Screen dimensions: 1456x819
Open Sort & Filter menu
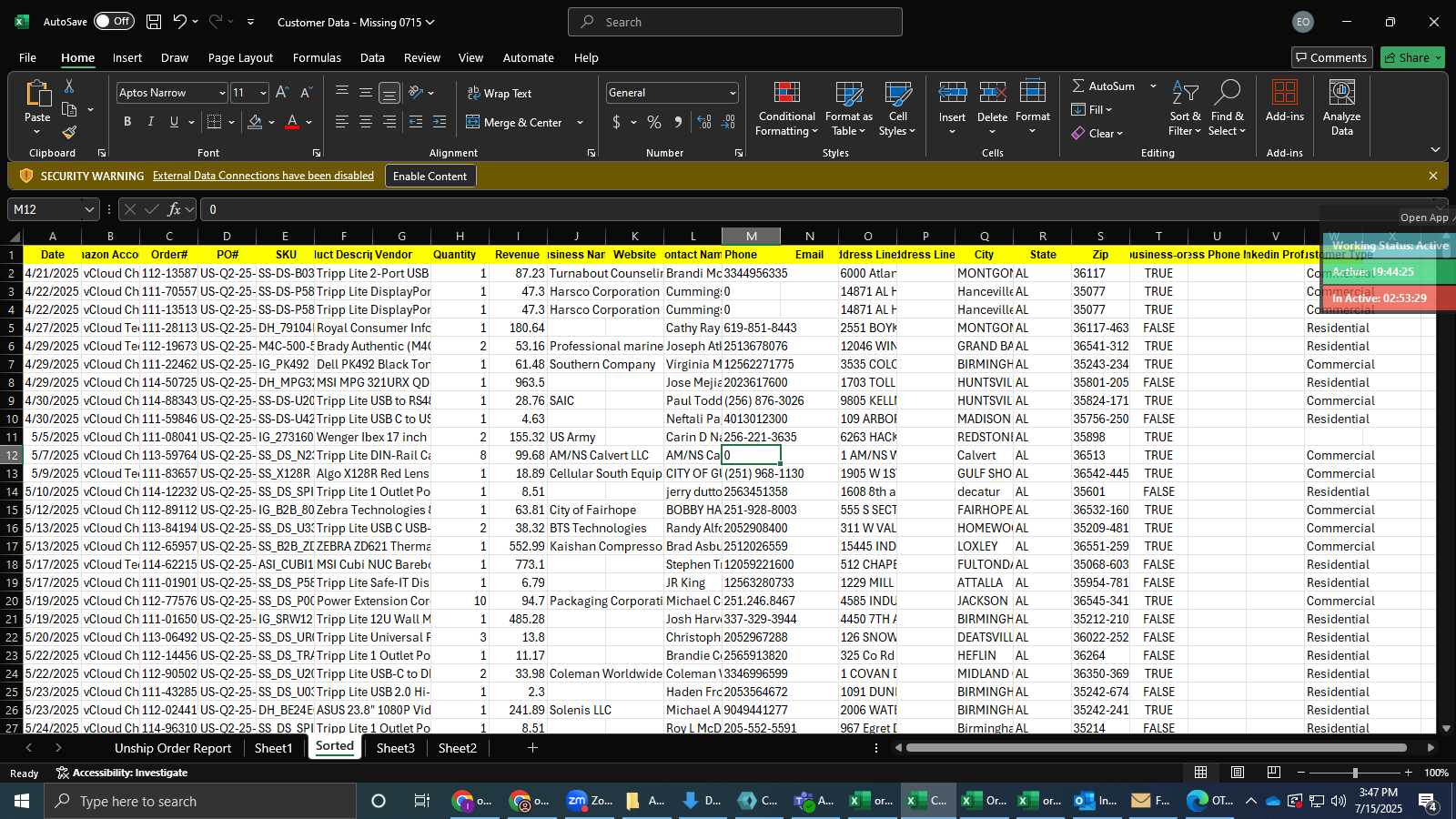click(1185, 109)
